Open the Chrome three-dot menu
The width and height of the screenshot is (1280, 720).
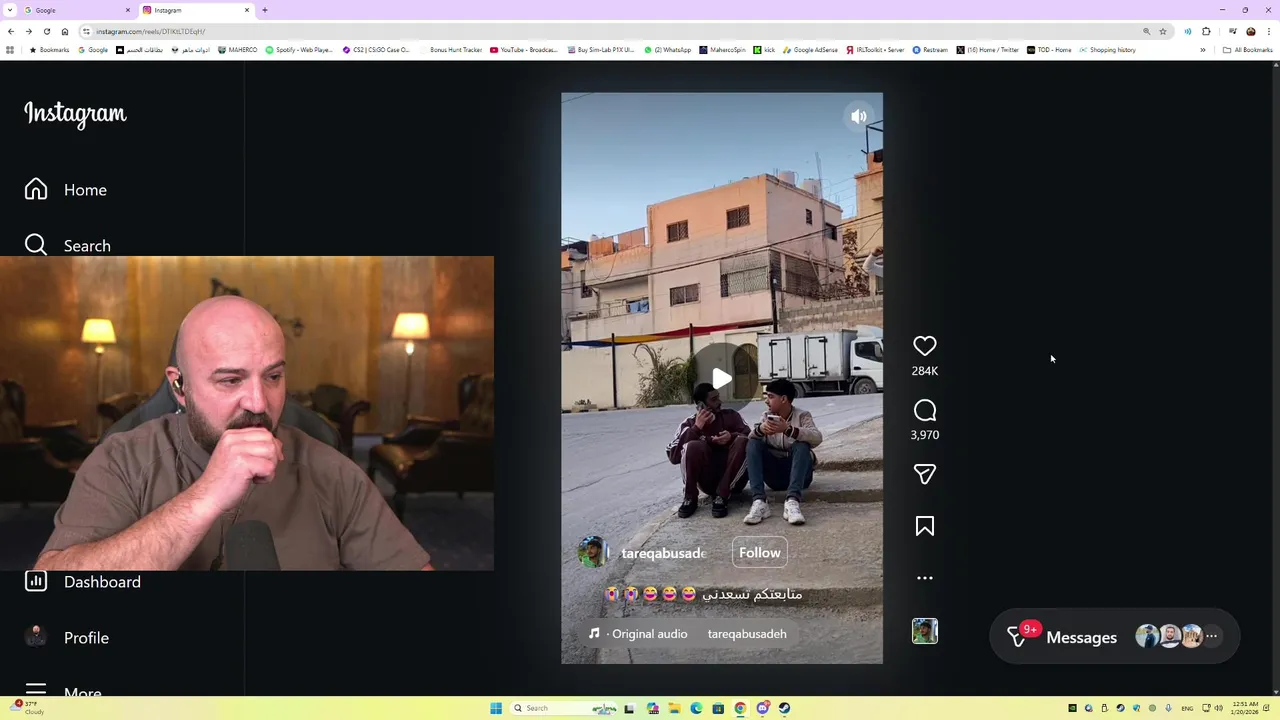(1269, 31)
